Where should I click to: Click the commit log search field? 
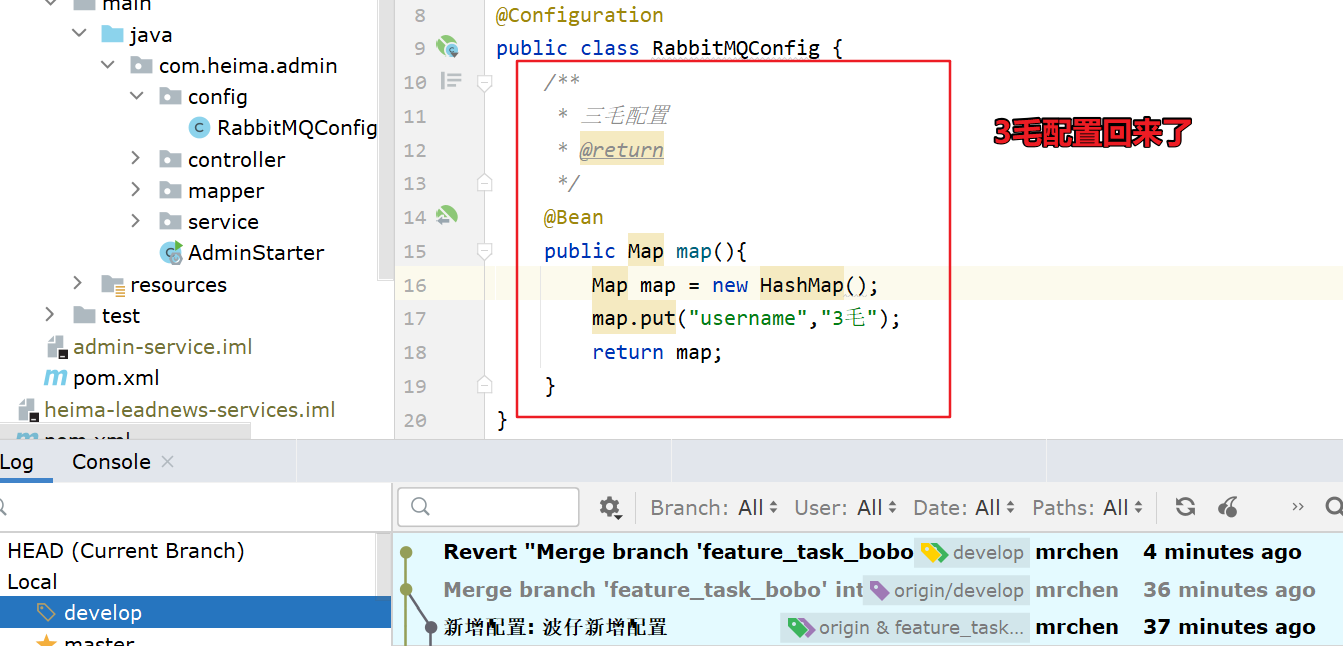(489, 507)
